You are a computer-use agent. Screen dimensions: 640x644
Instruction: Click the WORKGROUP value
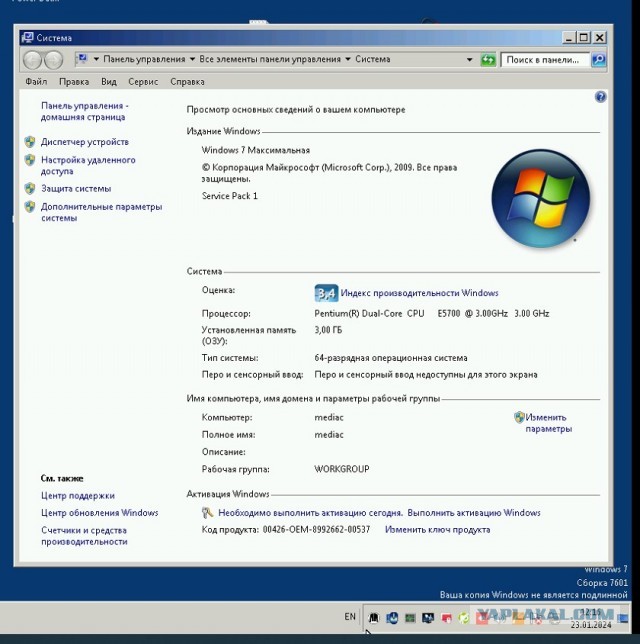[342, 469]
